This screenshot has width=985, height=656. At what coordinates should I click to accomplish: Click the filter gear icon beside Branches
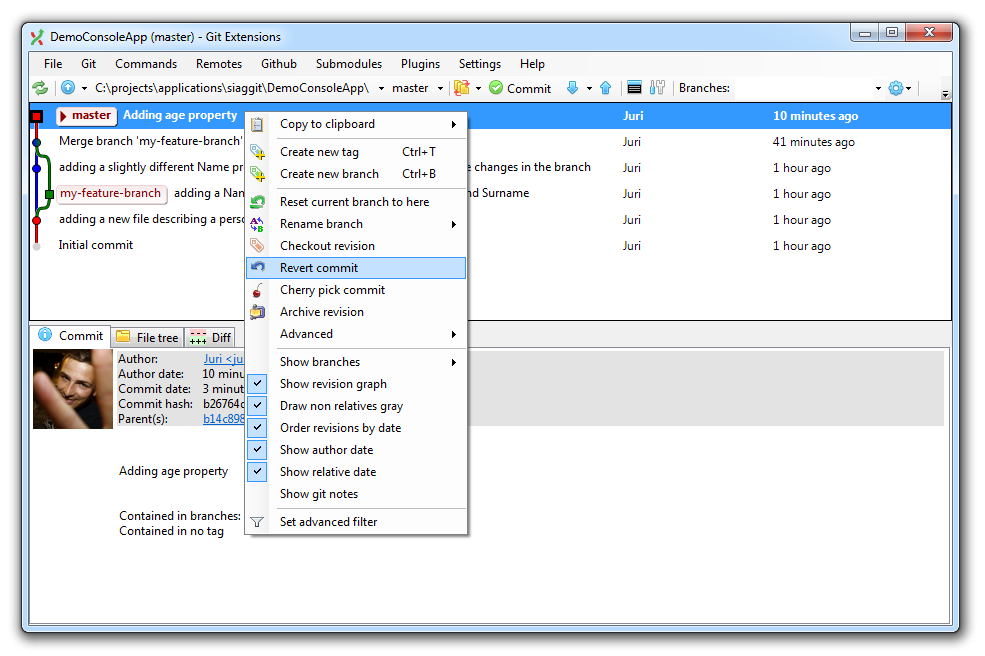(895, 88)
